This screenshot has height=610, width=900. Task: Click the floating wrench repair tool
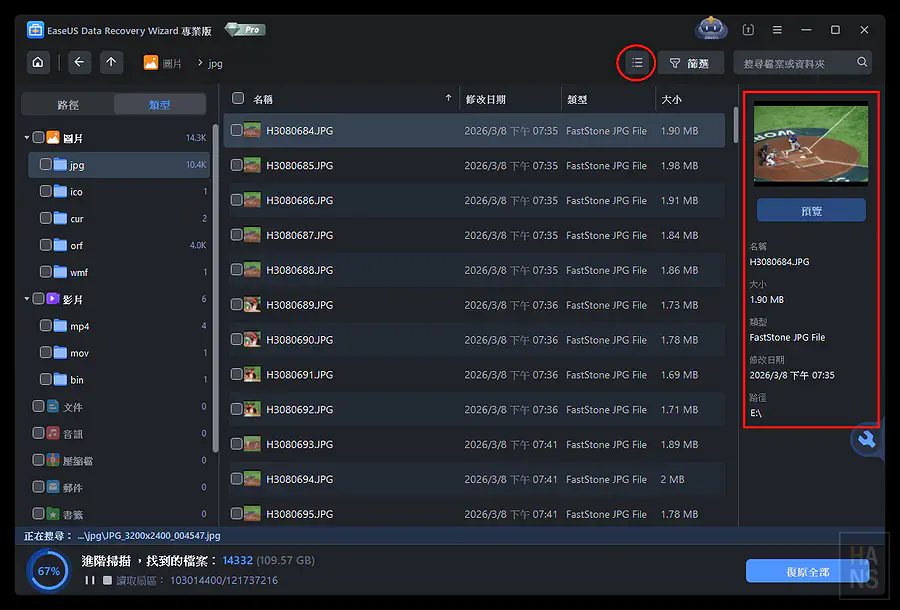867,439
